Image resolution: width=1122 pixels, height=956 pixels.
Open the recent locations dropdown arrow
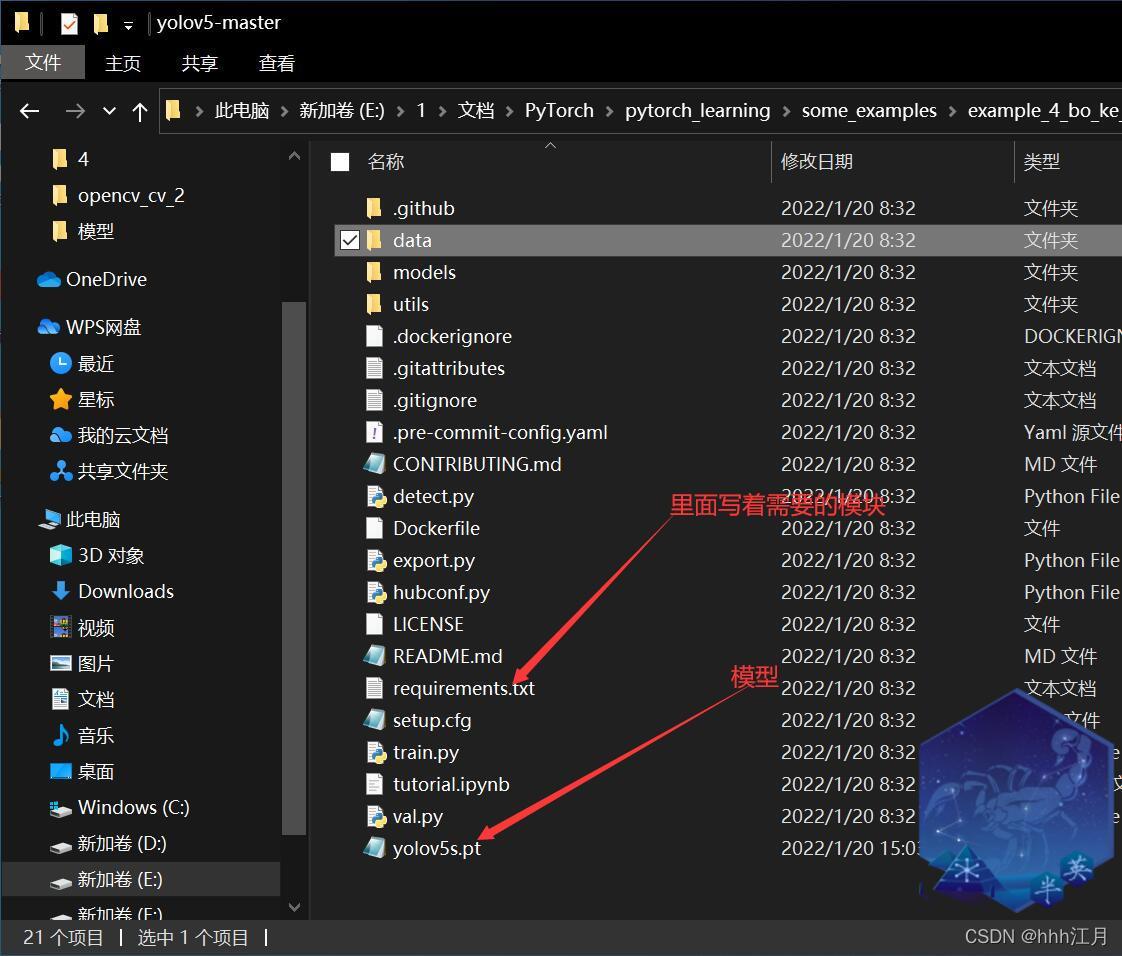point(109,111)
